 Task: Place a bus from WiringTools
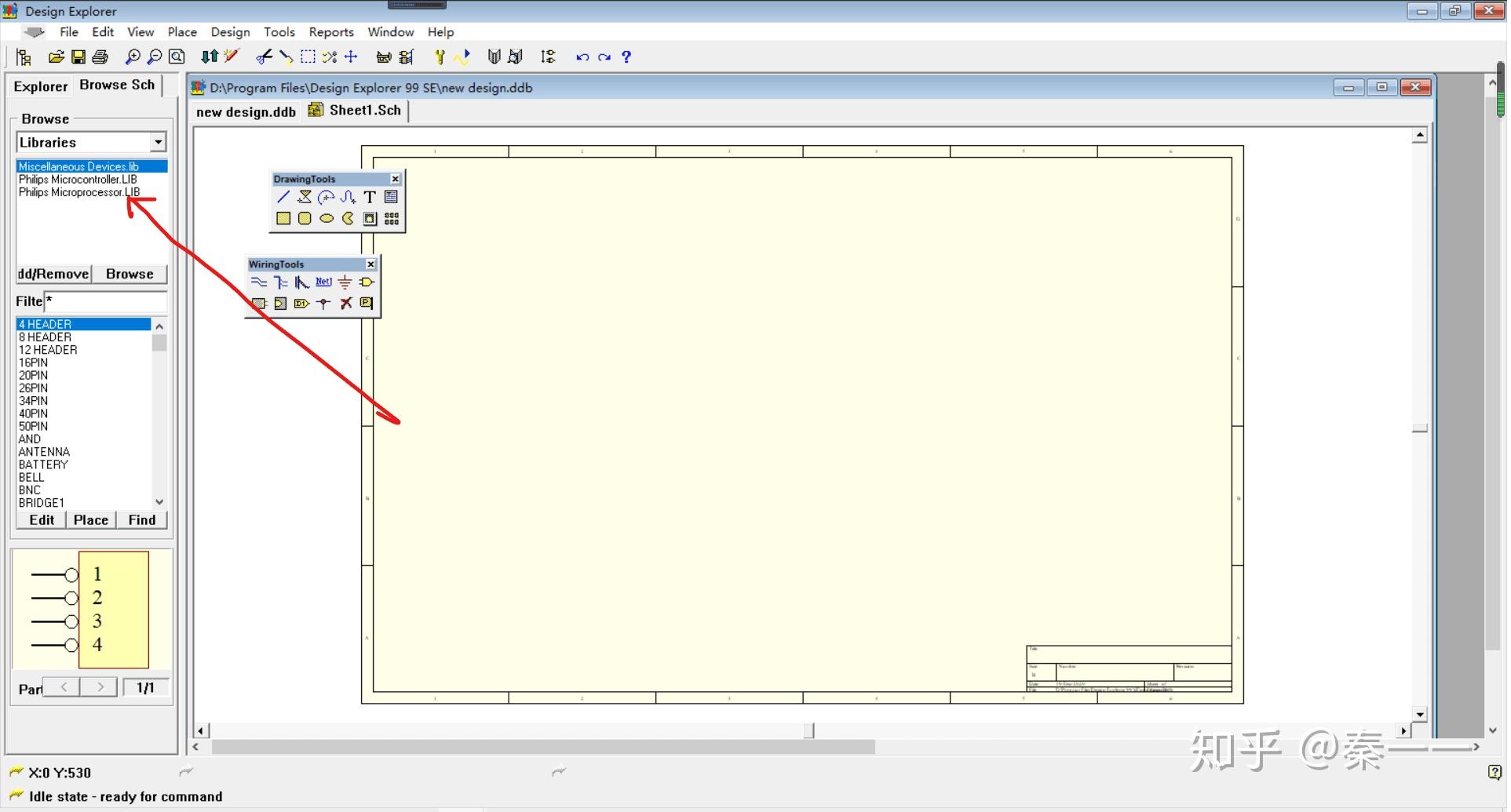pos(280,282)
